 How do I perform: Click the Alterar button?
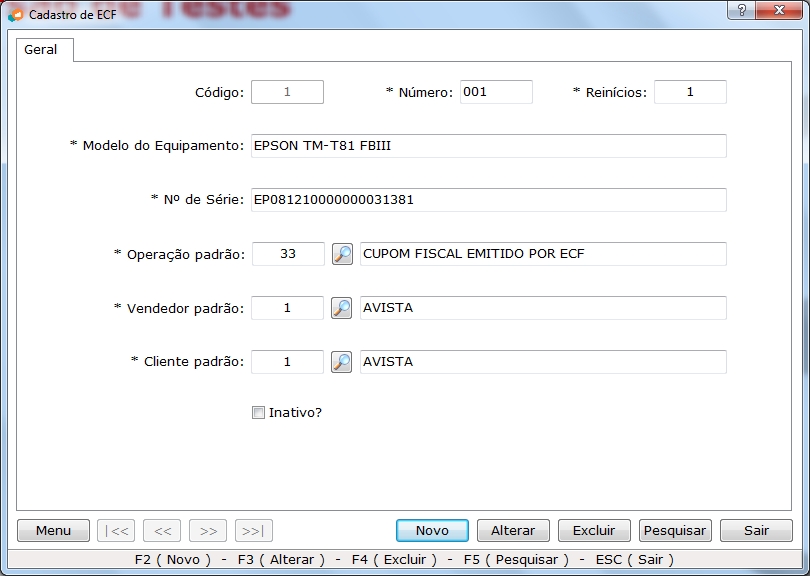[513, 531]
